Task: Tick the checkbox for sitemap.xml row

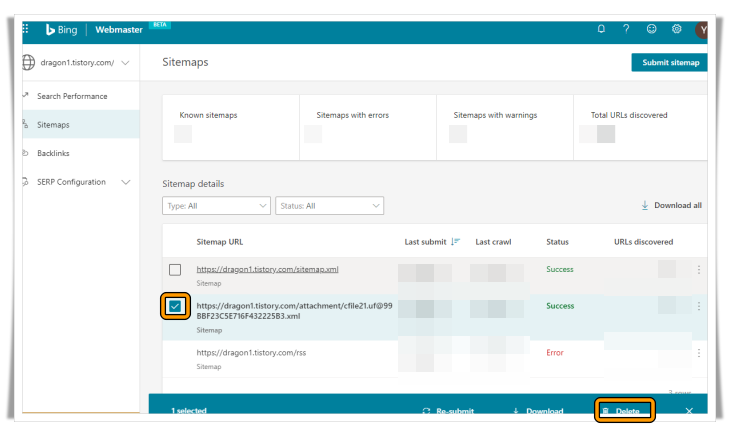Action: (x=175, y=270)
